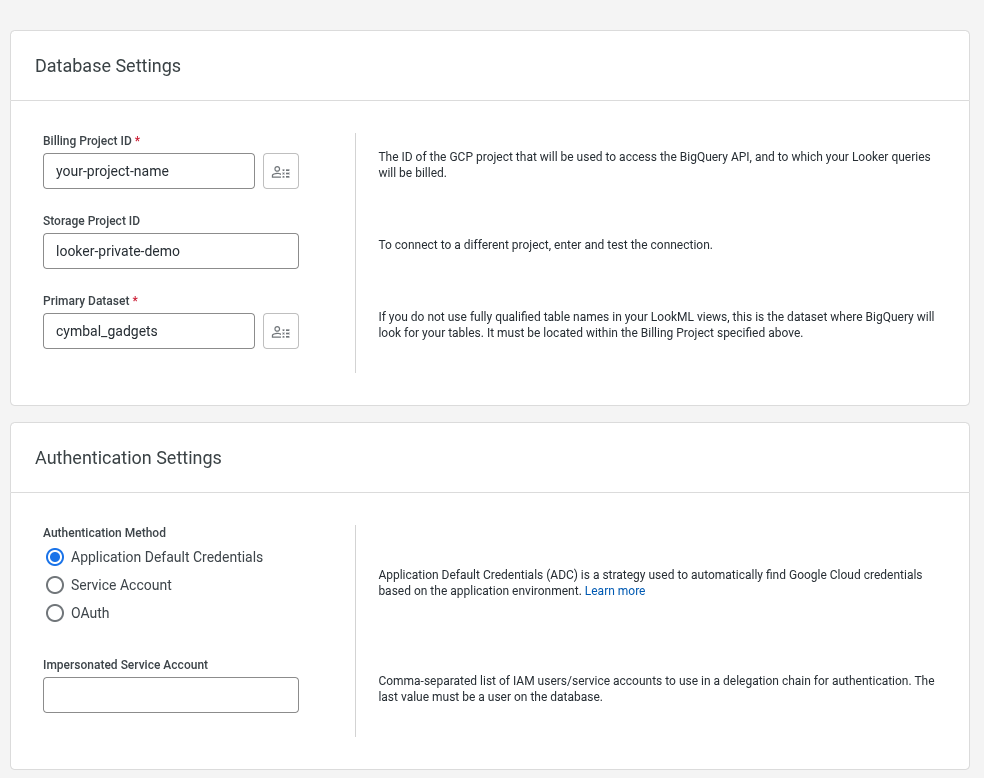Click the Primary Dataset field label
This screenshot has width=984, height=778.
coord(86,300)
